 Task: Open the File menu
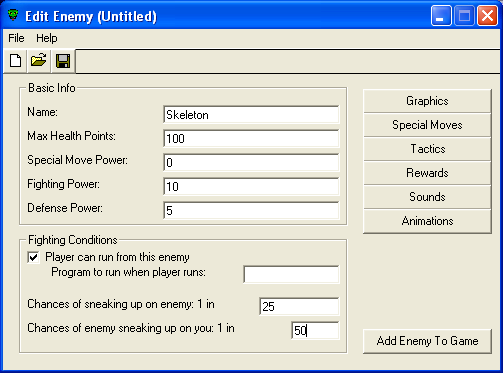(x=16, y=38)
